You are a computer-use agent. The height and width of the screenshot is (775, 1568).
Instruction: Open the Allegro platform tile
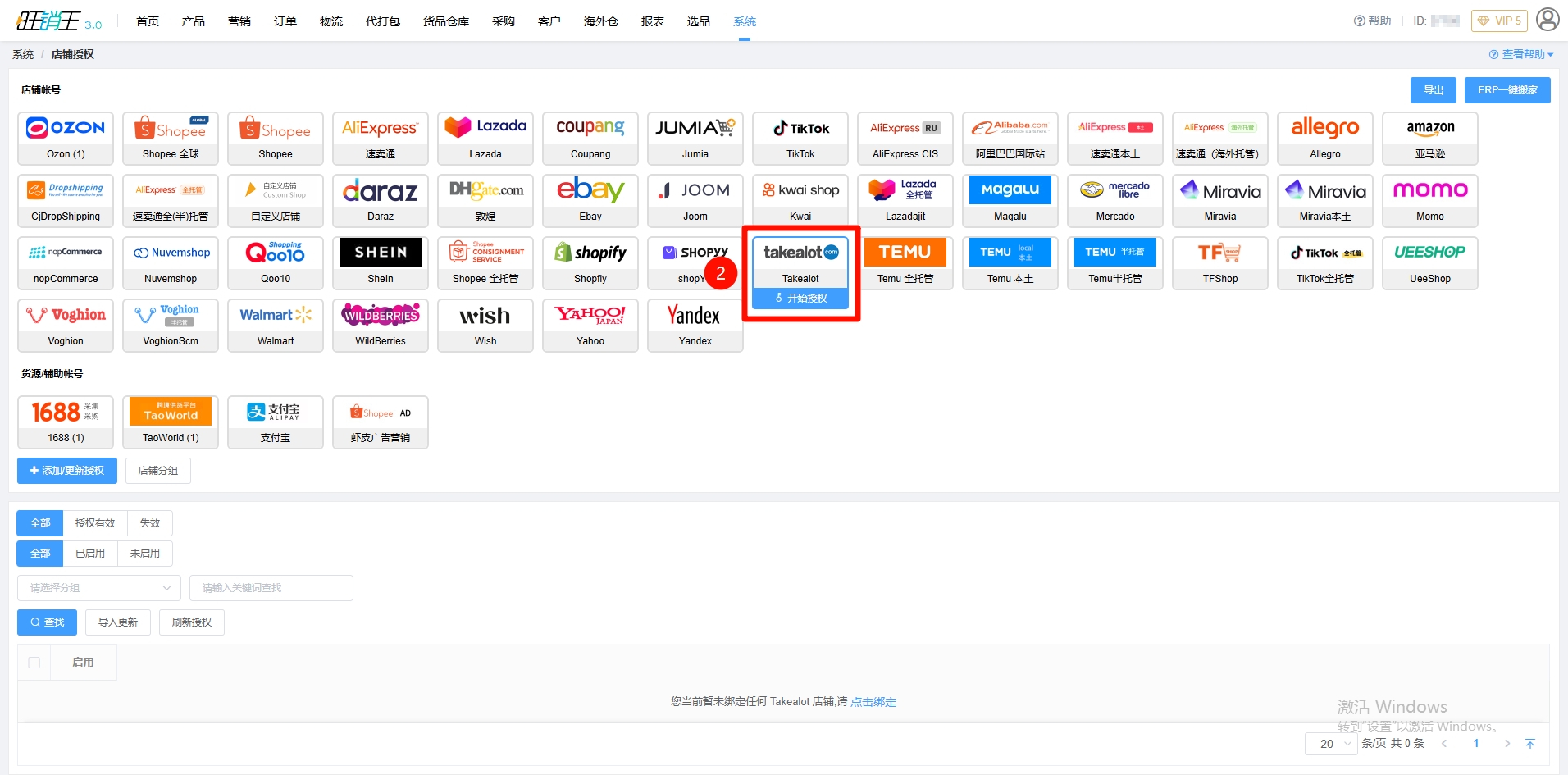click(1325, 139)
